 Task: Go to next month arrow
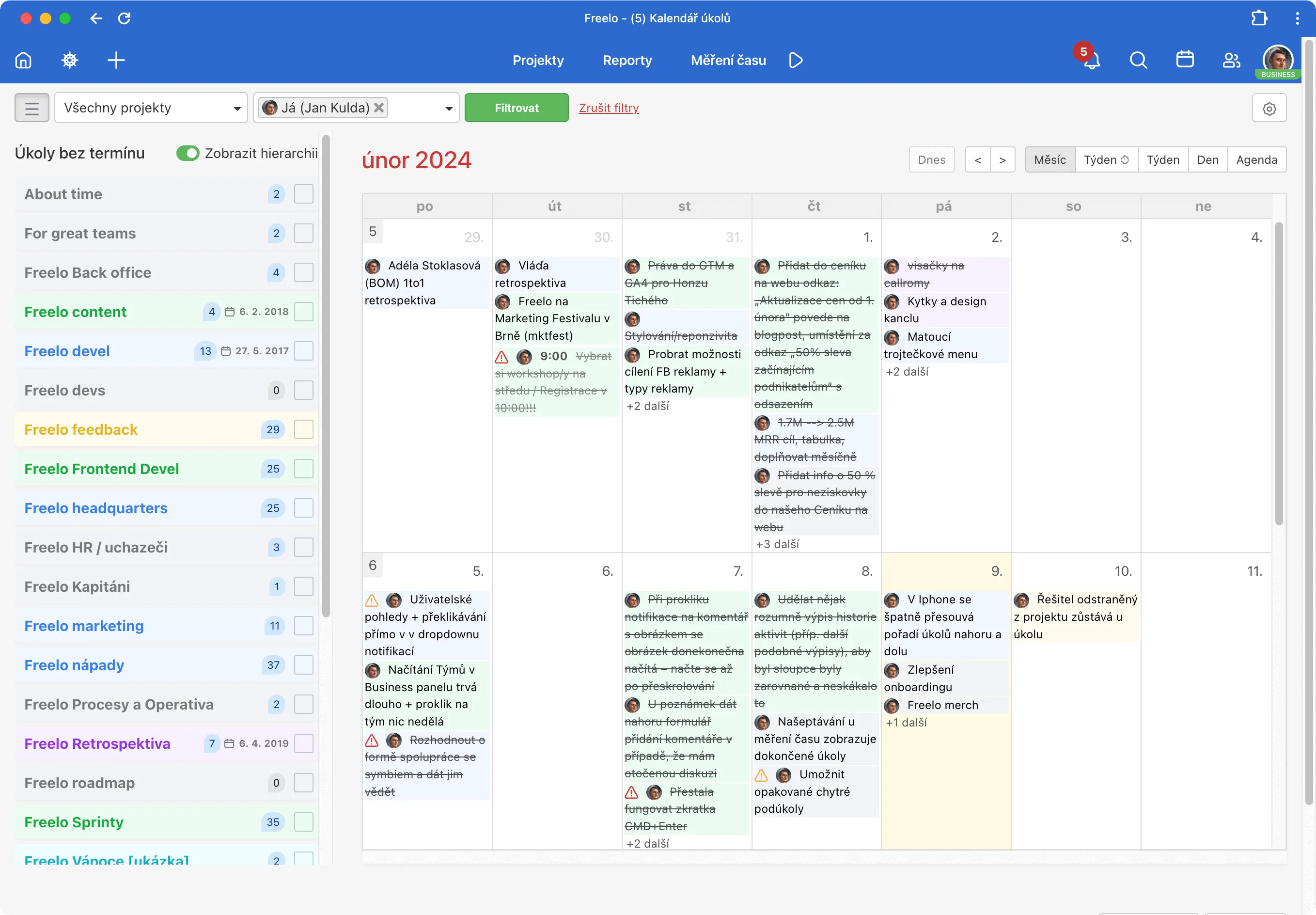(1003, 159)
